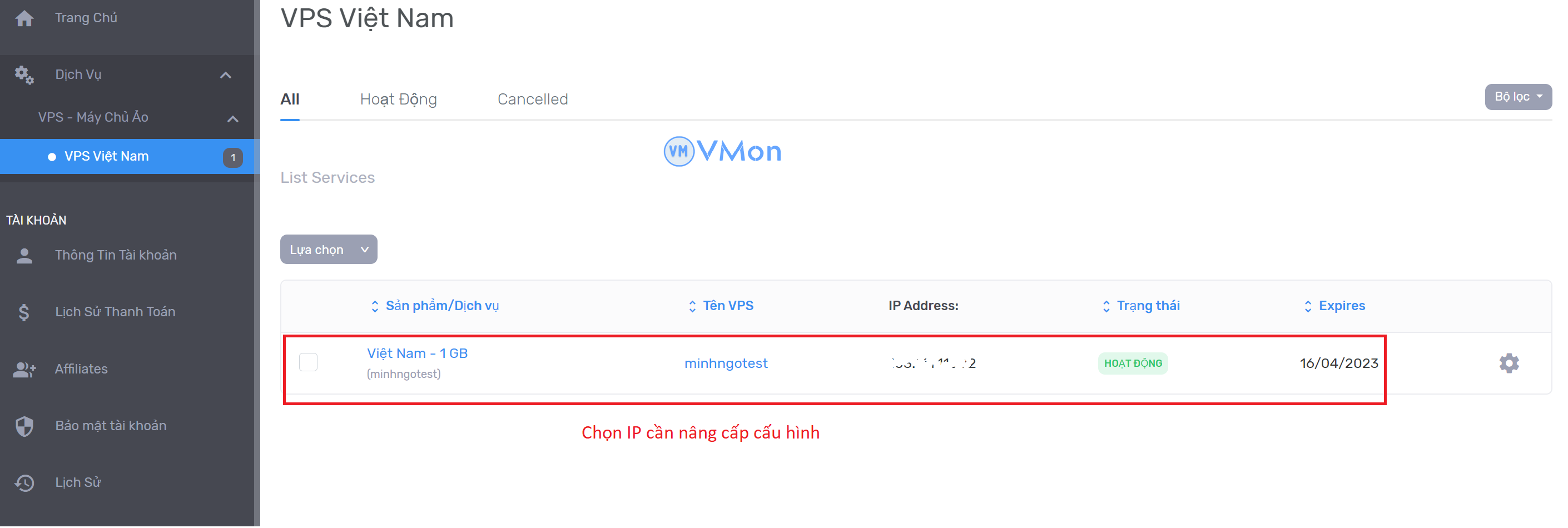
Task: Open the gear icon on the VPS row
Action: click(x=1509, y=362)
